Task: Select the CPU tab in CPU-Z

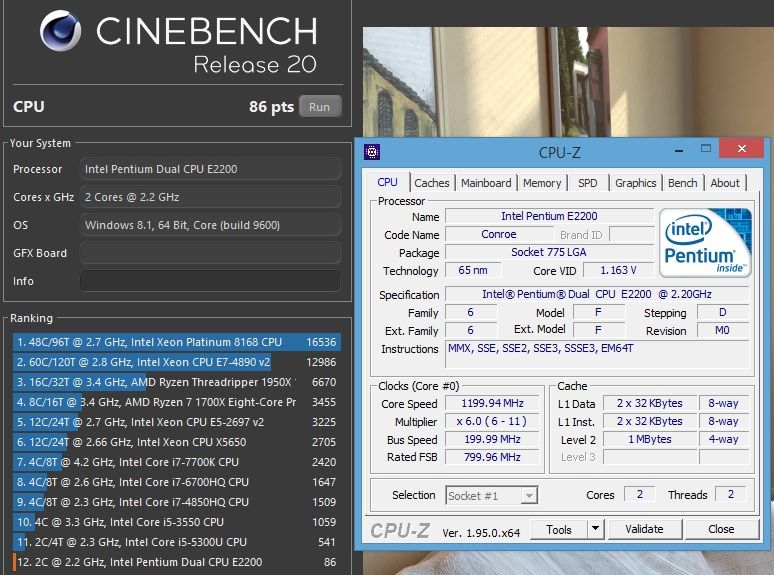Action: coord(387,182)
